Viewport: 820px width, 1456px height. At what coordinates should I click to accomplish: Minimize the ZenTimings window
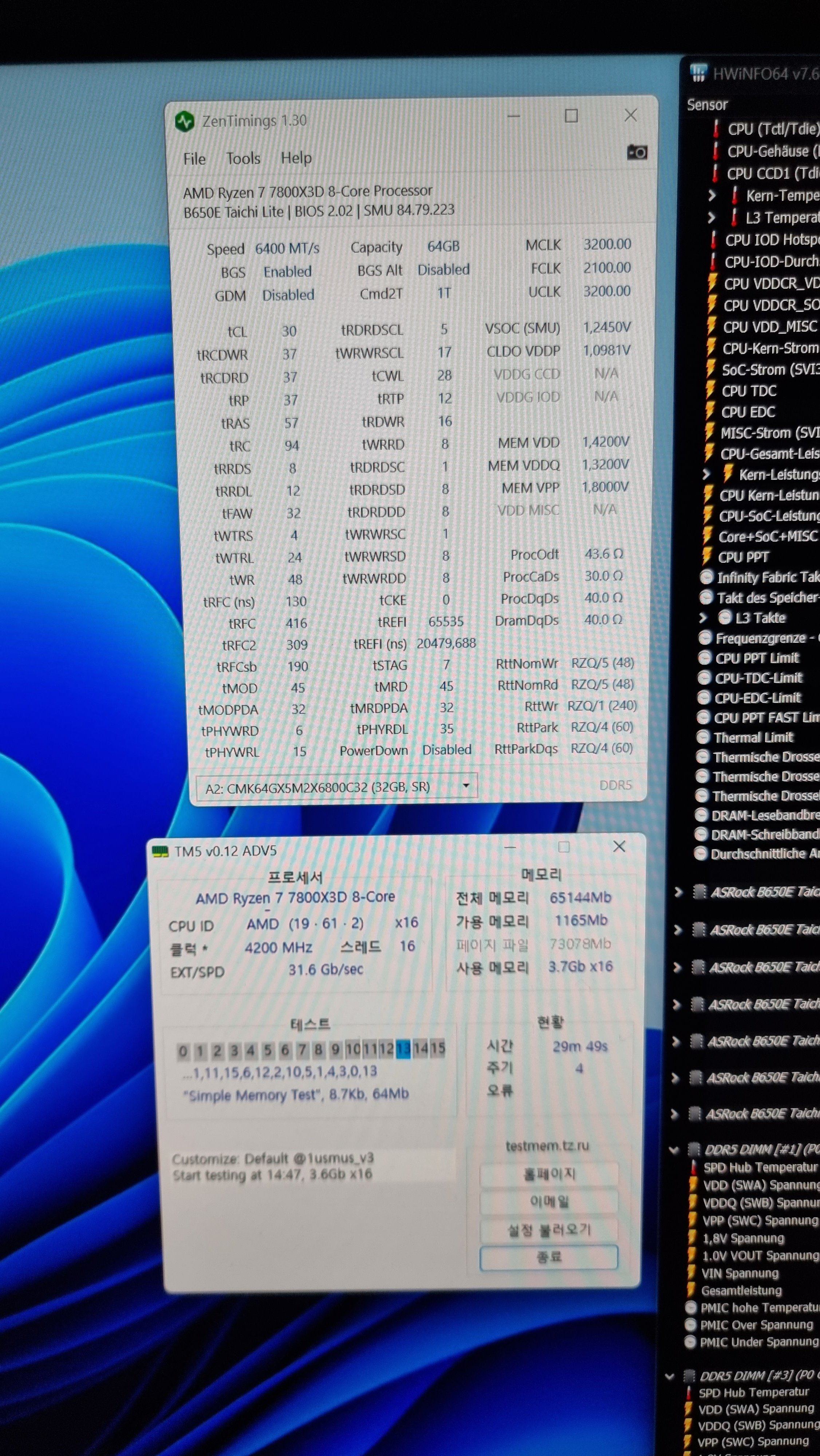pyautogui.click(x=513, y=116)
